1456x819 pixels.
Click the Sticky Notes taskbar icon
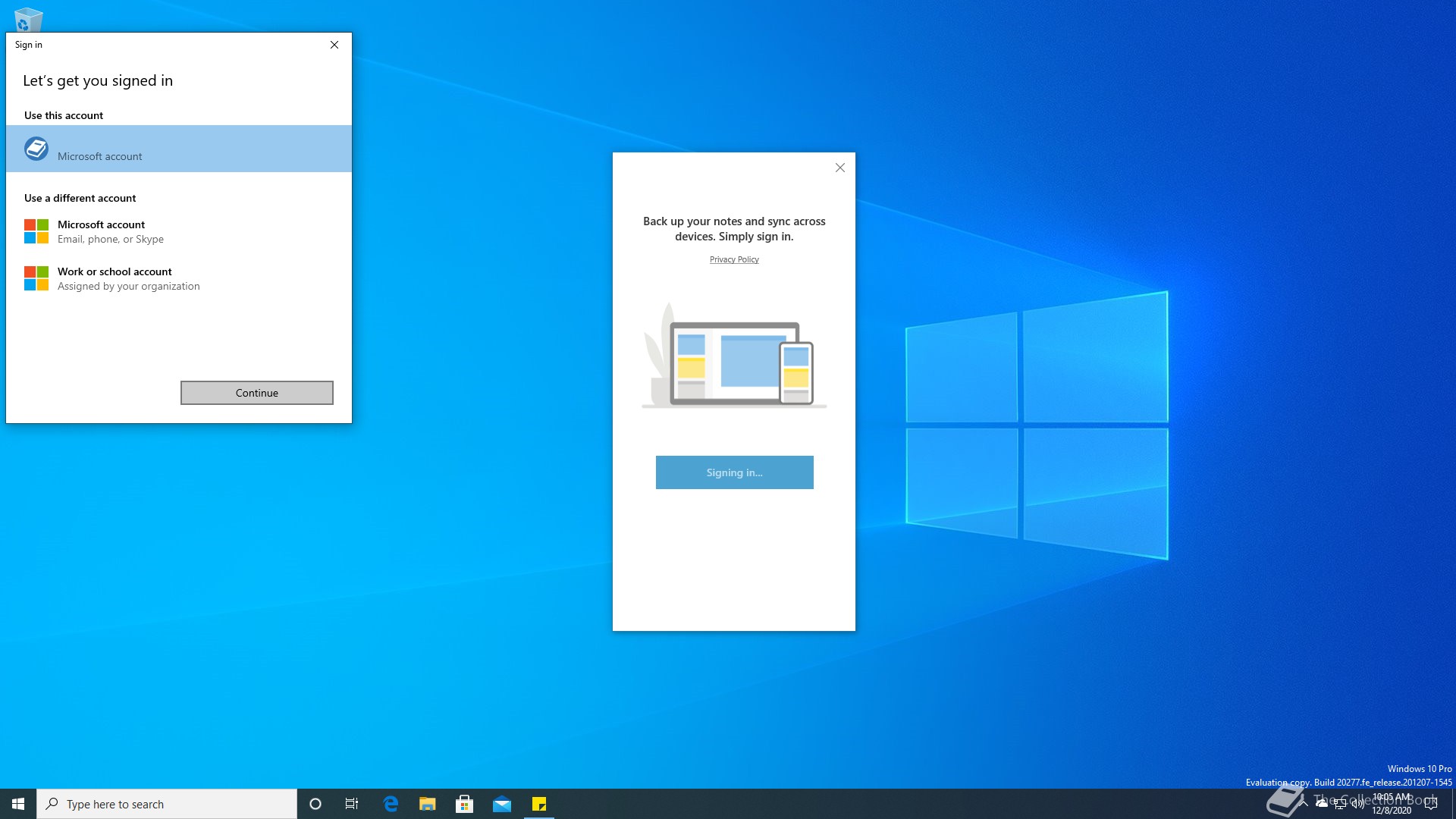pyautogui.click(x=539, y=804)
